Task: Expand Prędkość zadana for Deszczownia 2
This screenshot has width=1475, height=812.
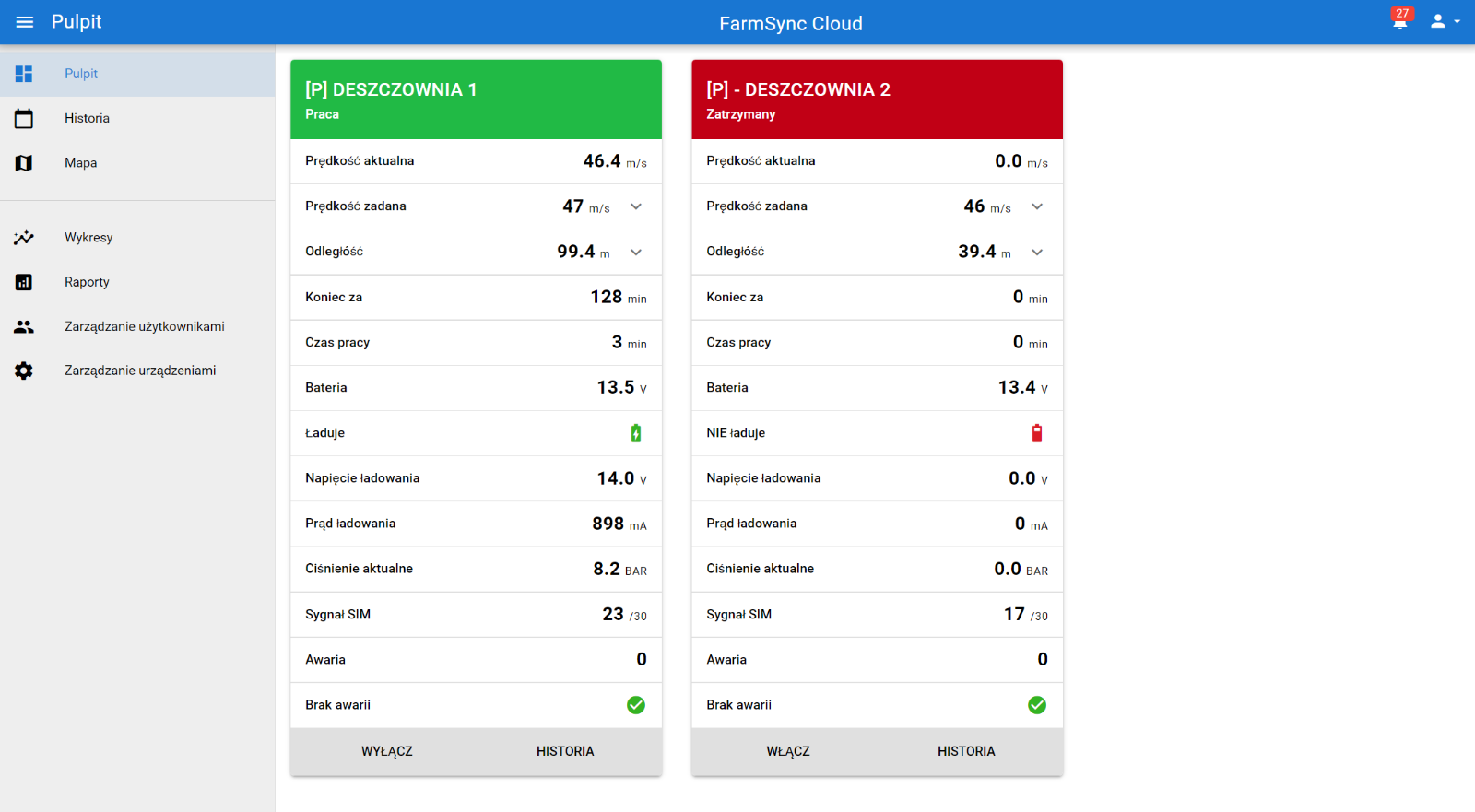Action: click(1037, 206)
